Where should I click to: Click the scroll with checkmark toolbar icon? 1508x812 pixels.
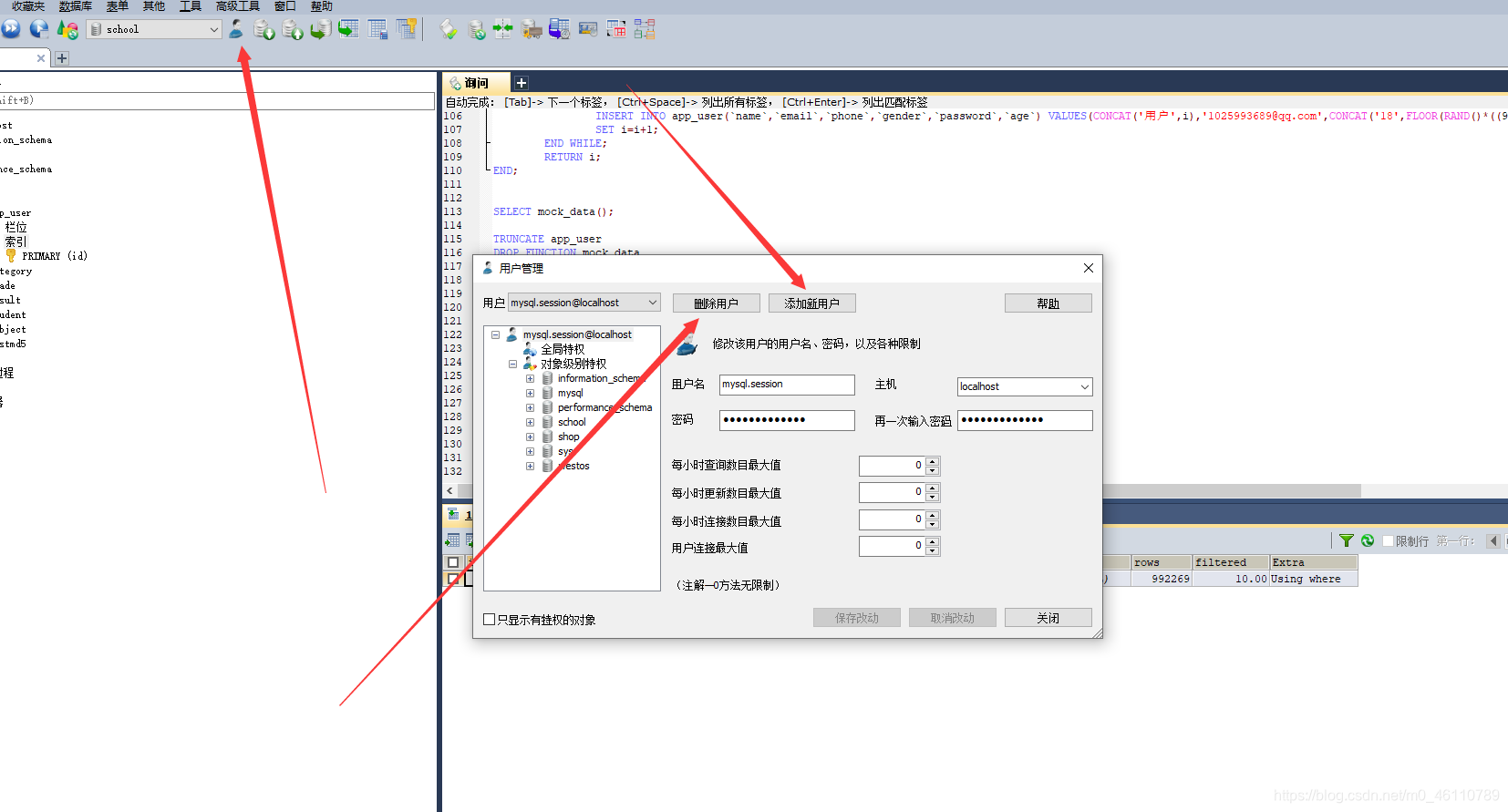[448, 30]
